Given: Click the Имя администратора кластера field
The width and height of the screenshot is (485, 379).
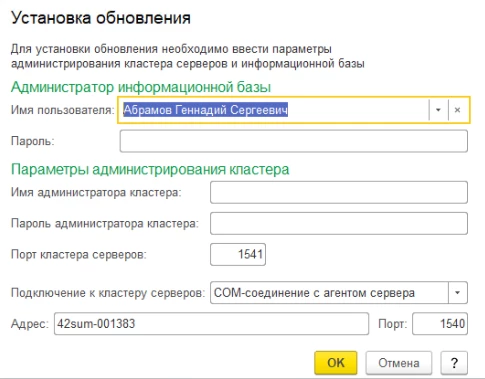Looking at the screenshot, I should pyautogui.click(x=339, y=192).
